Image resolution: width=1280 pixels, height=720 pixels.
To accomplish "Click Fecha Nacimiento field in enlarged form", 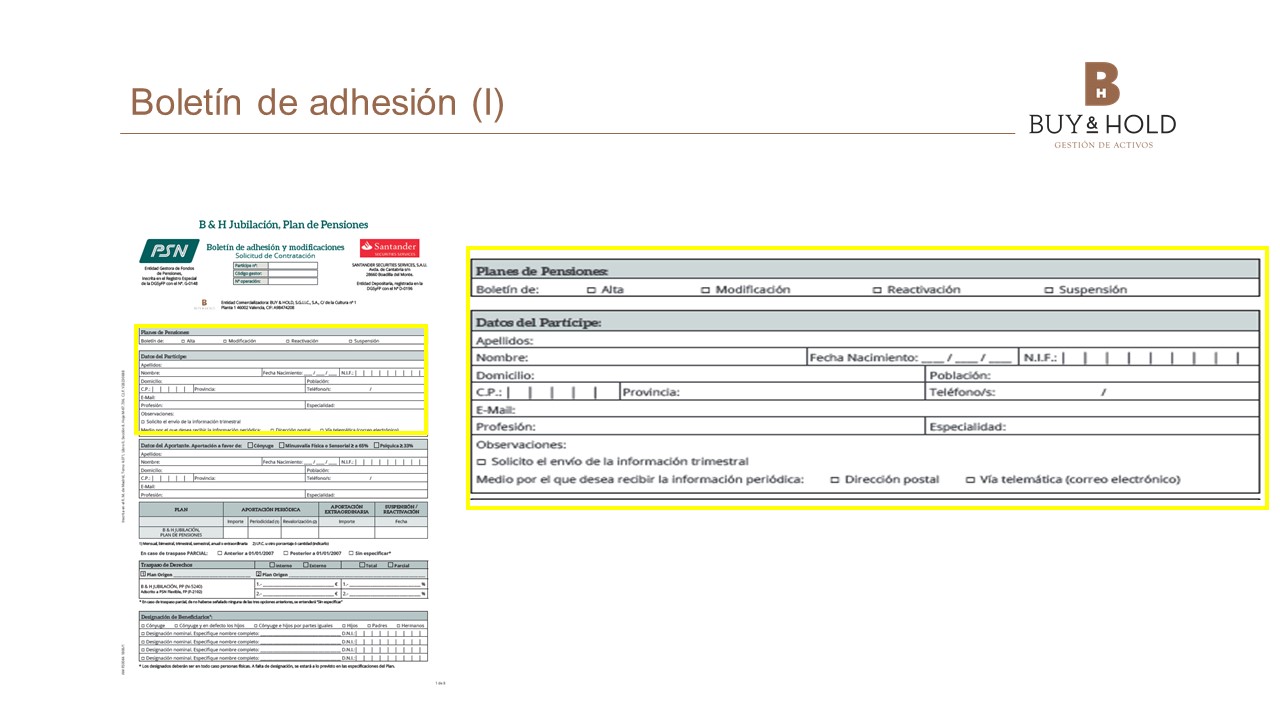I will click(x=911, y=357).
